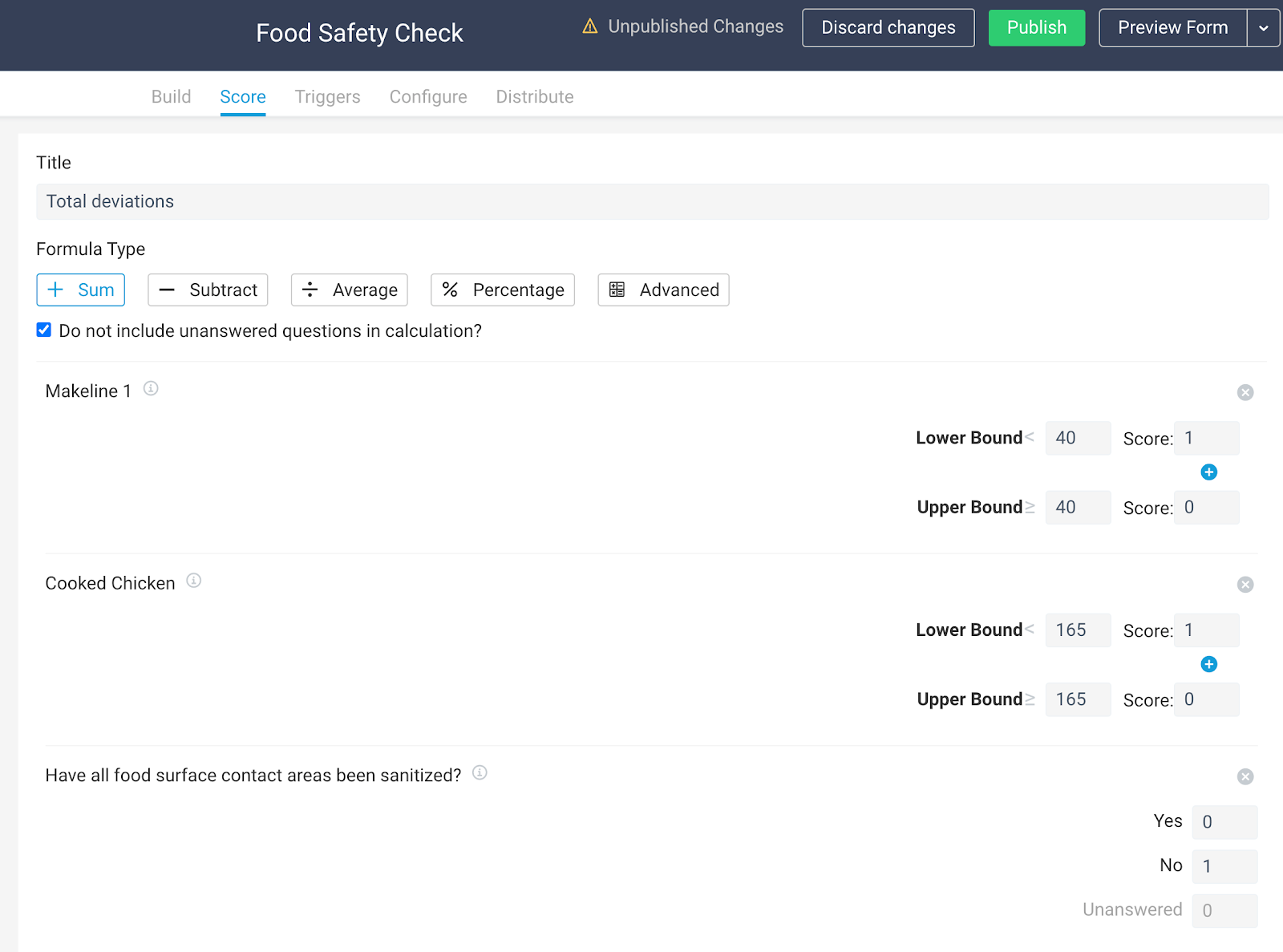The height and width of the screenshot is (952, 1283).
Task: Edit Cooked Chicken Lower Bound score
Action: pos(1207,630)
